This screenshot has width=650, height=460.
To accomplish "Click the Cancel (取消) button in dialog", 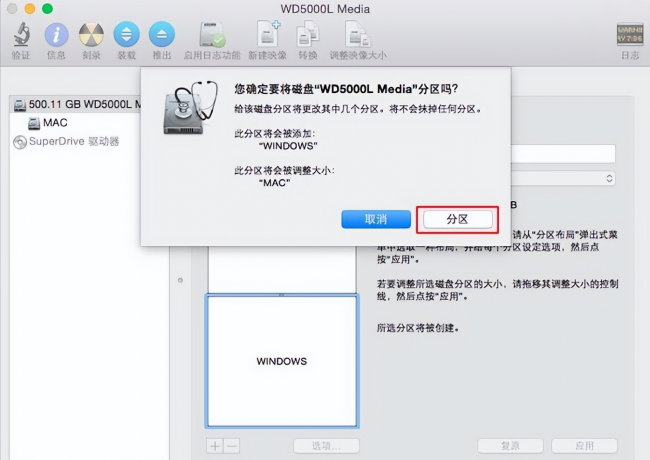I will pyautogui.click(x=376, y=219).
